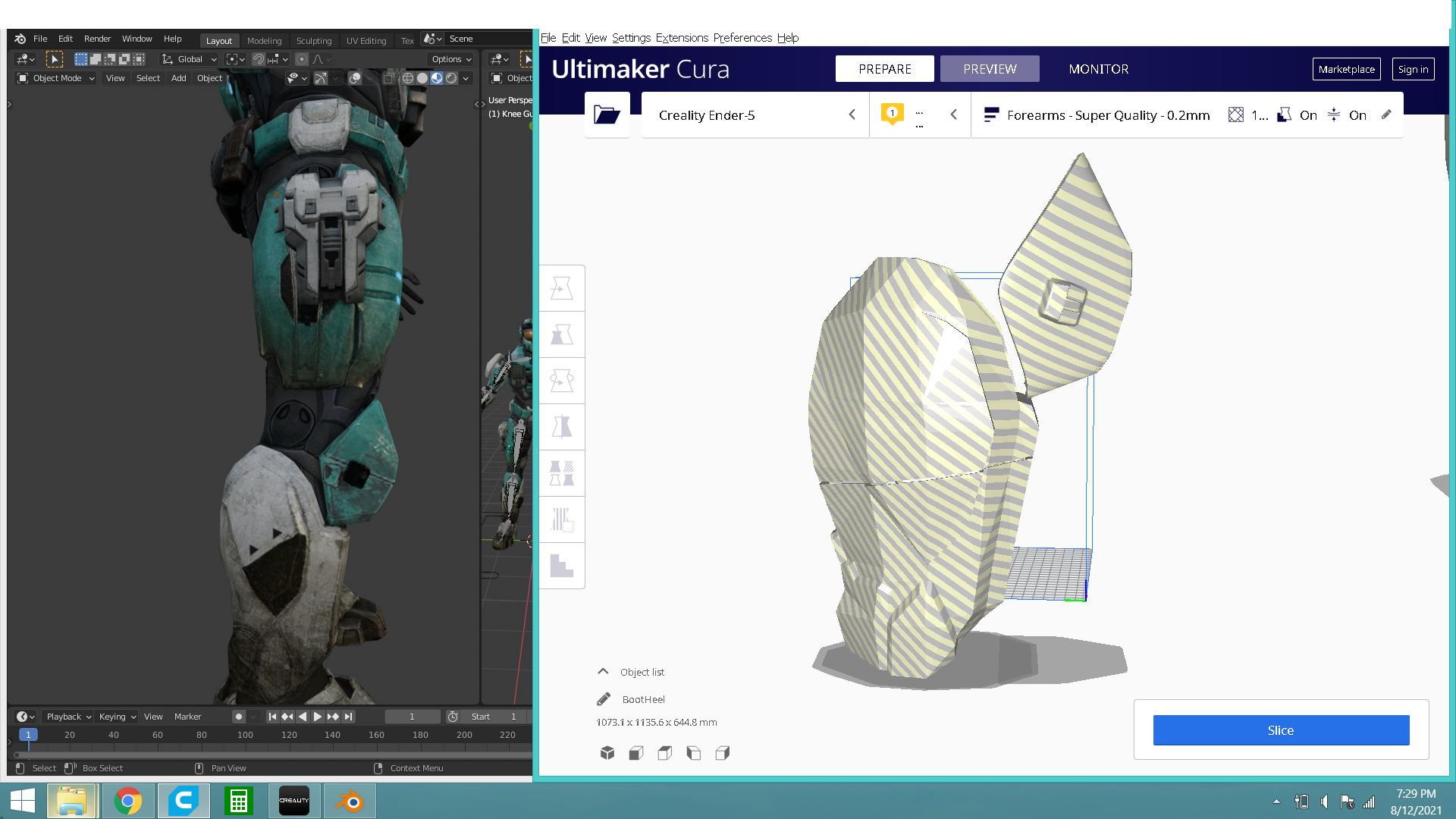Click the Start frame field in Blender's timeline
Image resolution: width=1456 pixels, height=819 pixels.
pos(494,717)
